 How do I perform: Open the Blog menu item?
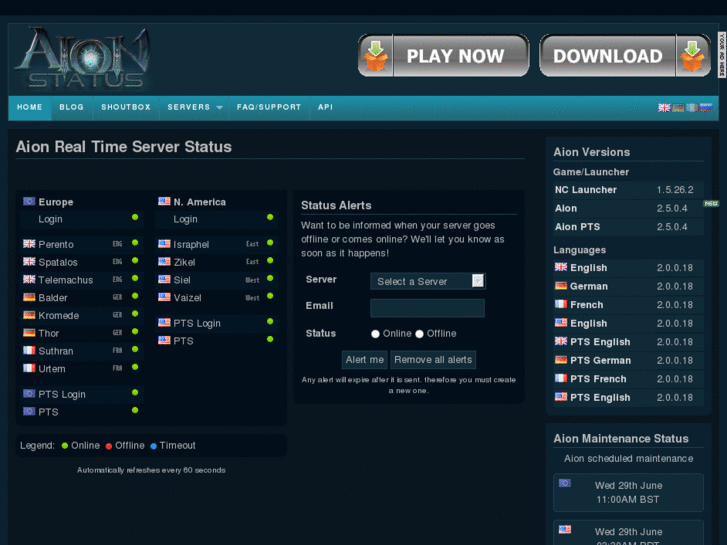(71, 107)
